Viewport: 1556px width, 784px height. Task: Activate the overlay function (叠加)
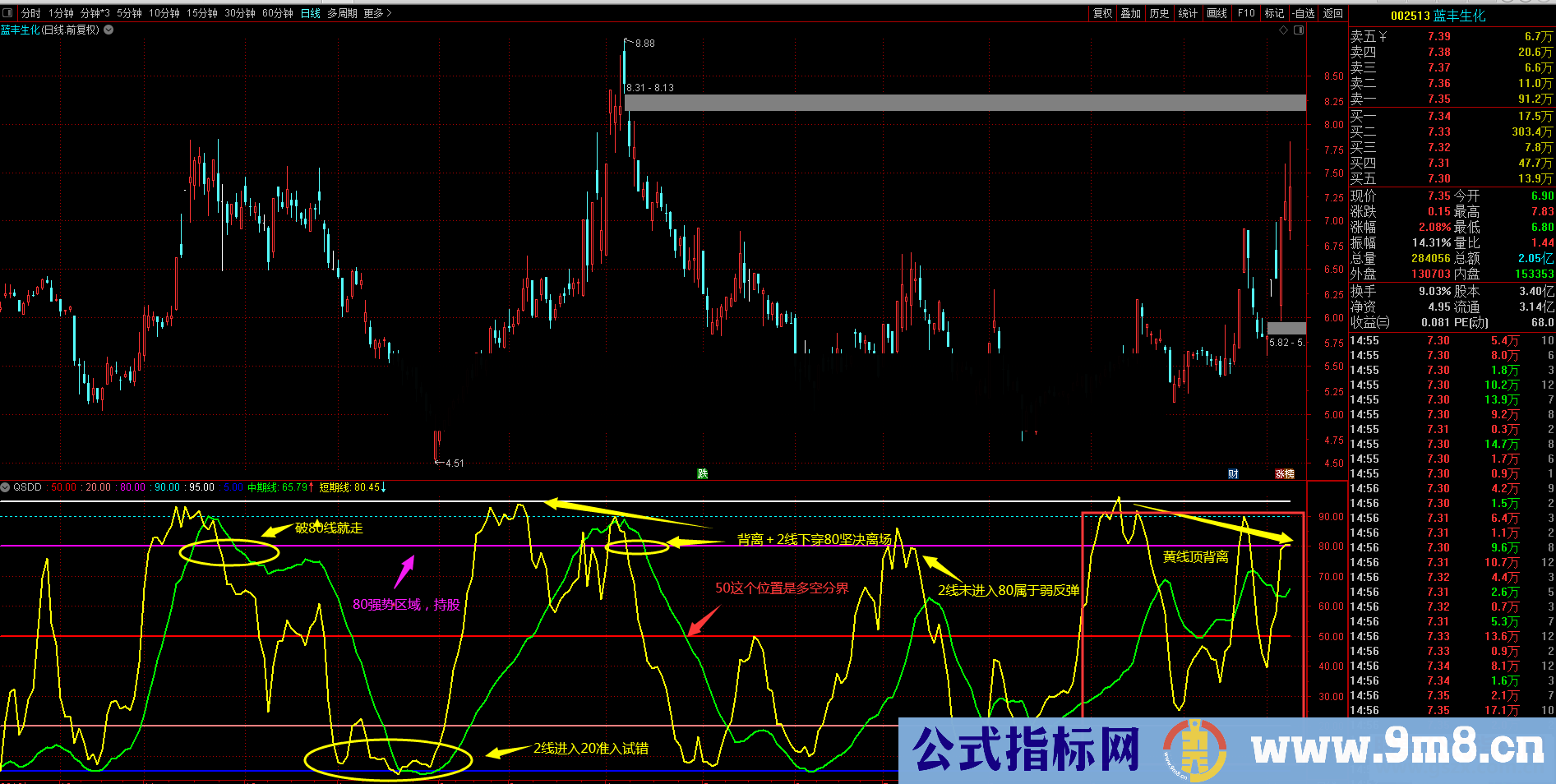click(x=1131, y=13)
